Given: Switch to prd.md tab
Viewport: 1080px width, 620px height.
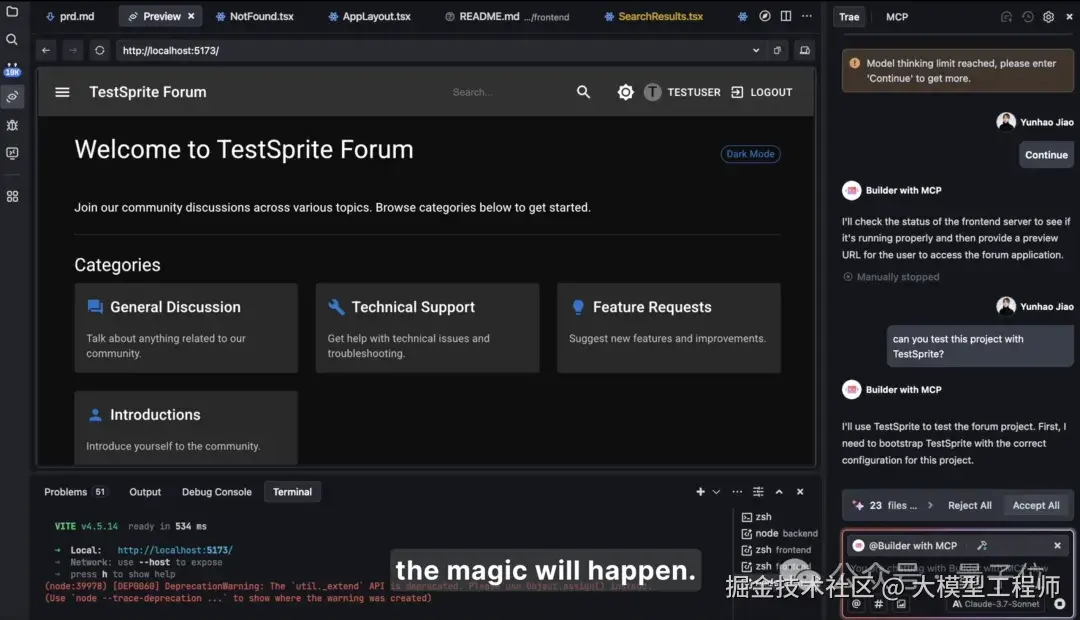Looking at the screenshot, I should coord(70,16).
